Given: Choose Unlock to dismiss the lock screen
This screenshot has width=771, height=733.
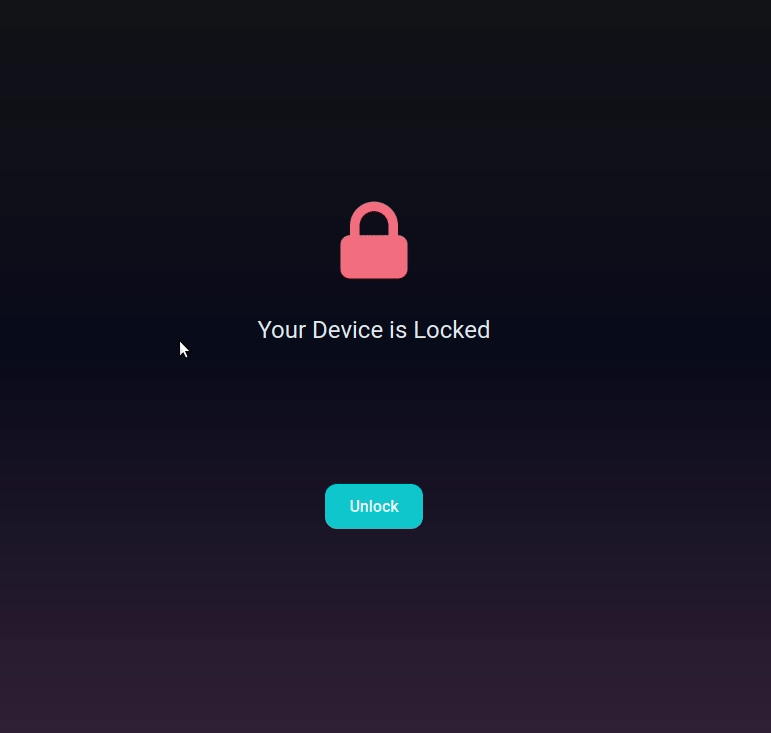Looking at the screenshot, I should [374, 506].
